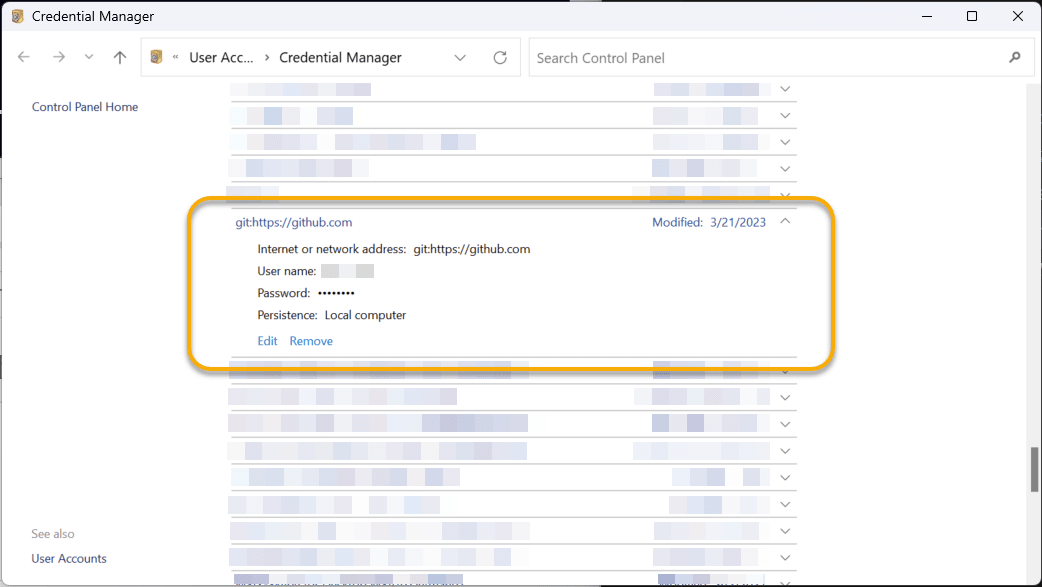Click the vertical scrollbar thumb
1042x587 pixels.
[1034, 469]
